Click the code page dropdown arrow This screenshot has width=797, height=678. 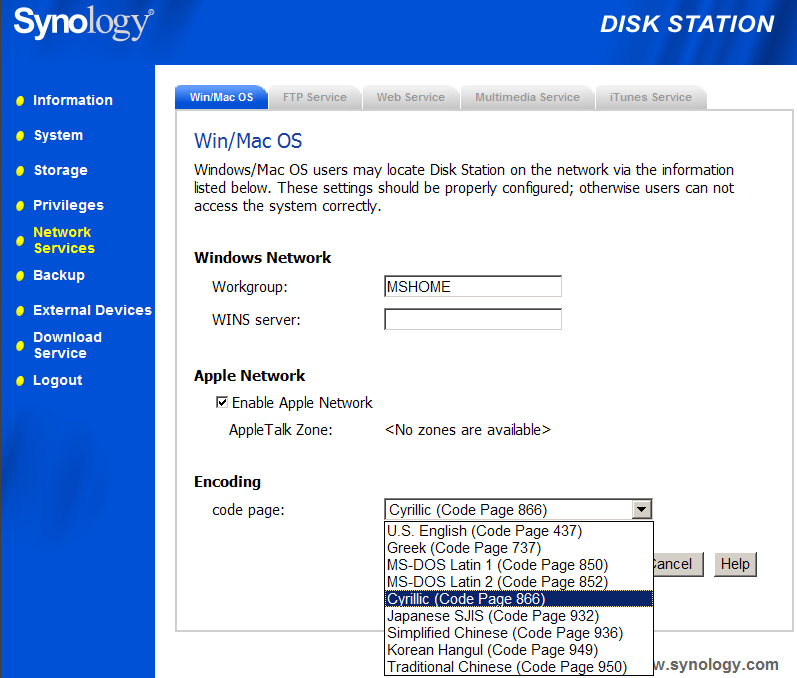pyautogui.click(x=641, y=509)
